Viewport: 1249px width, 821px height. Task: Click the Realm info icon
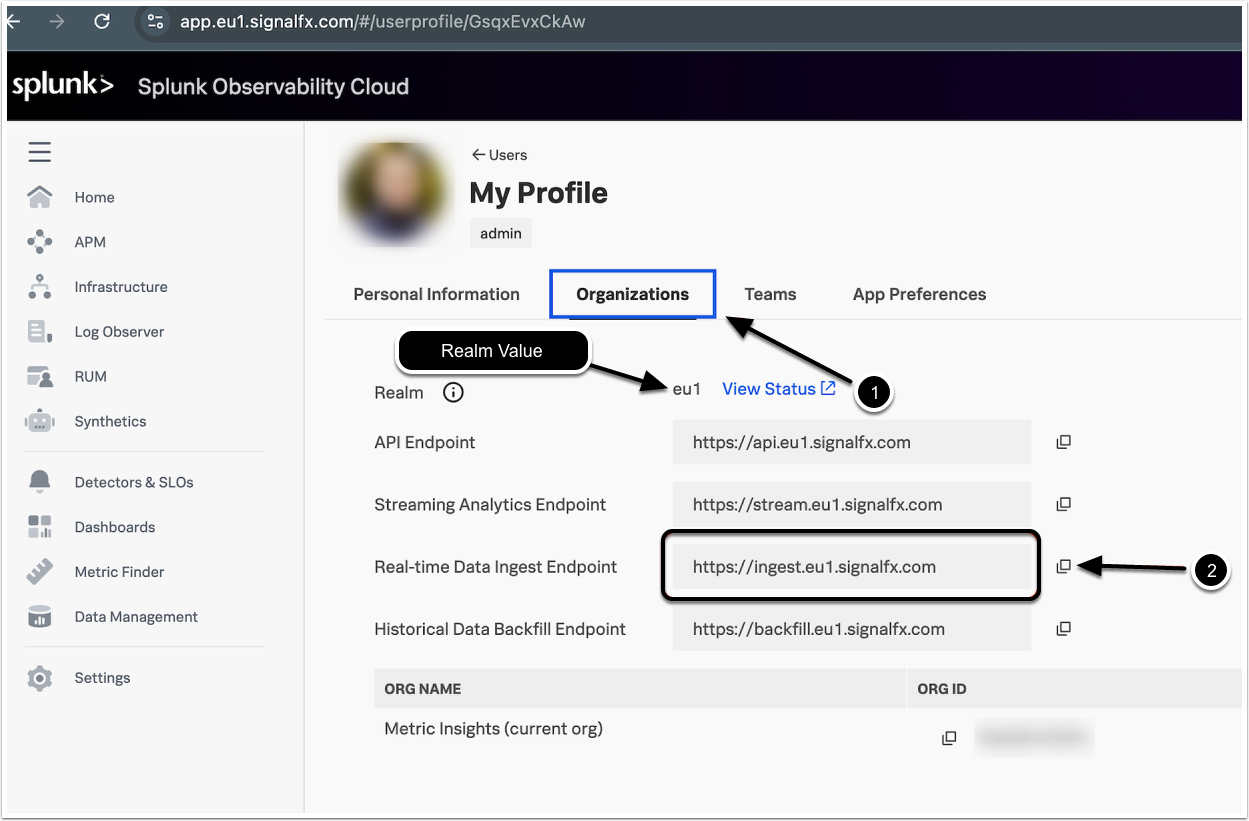click(453, 392)
